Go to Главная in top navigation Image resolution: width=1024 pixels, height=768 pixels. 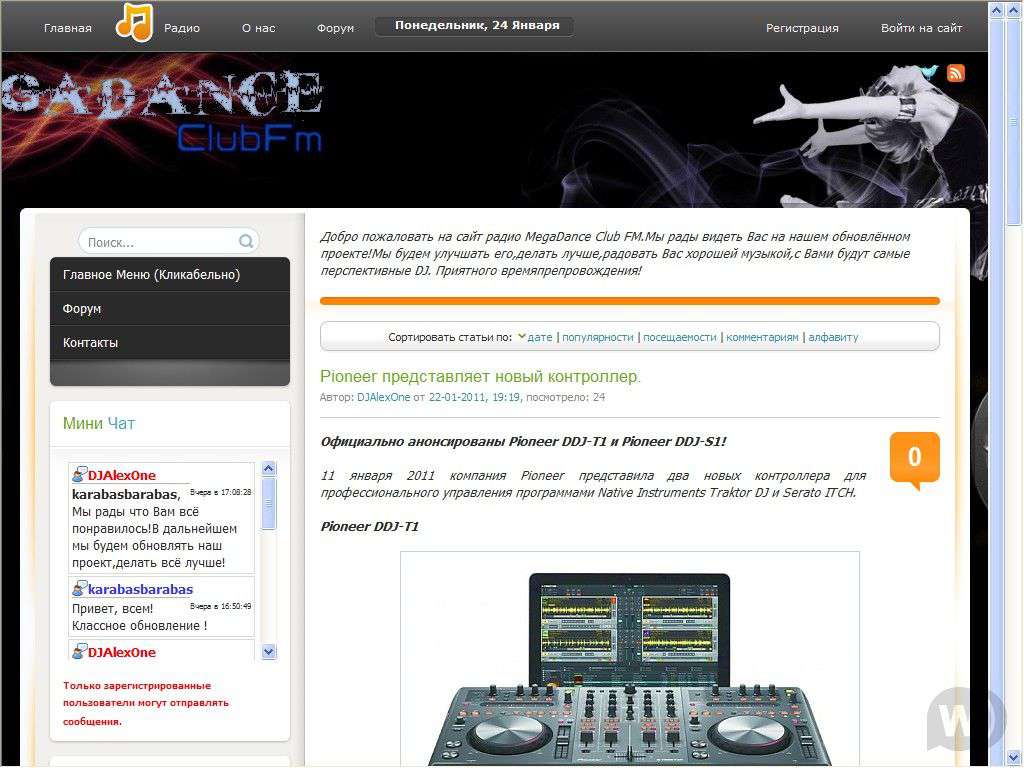coord(68,28)
